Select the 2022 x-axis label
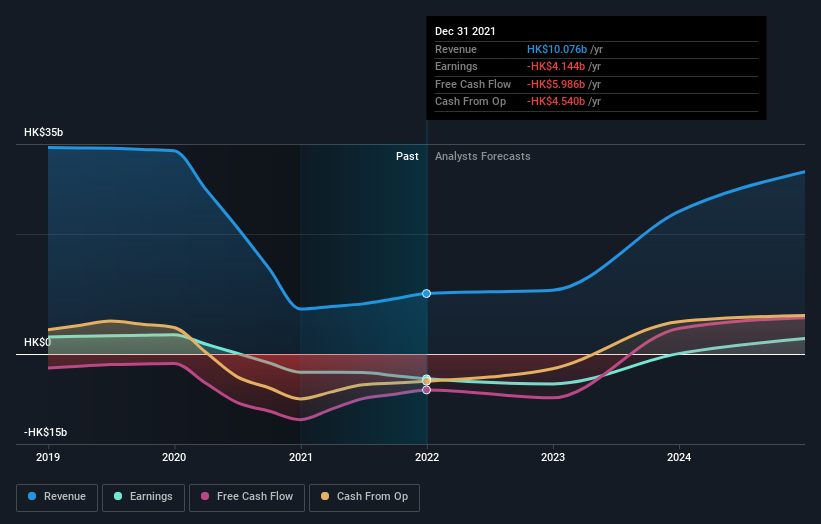 point(427,458)
